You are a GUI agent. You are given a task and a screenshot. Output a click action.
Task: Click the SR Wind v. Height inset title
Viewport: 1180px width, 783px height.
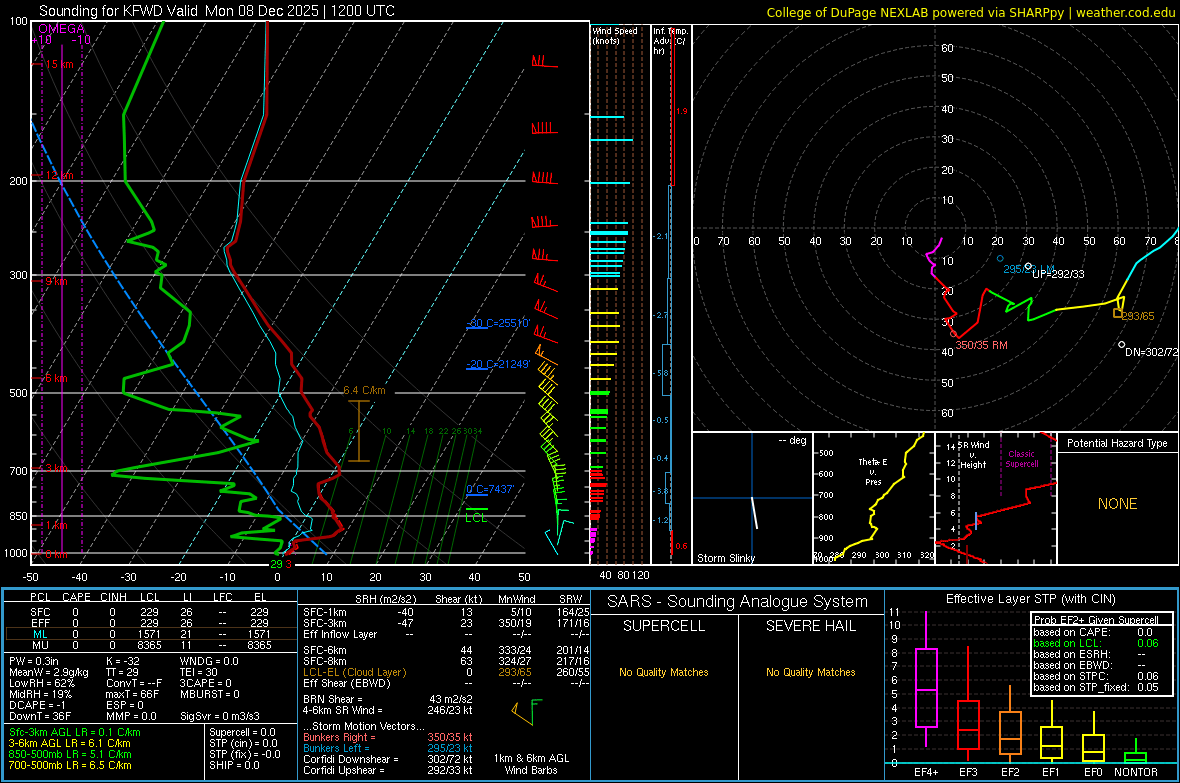[974, 455]
